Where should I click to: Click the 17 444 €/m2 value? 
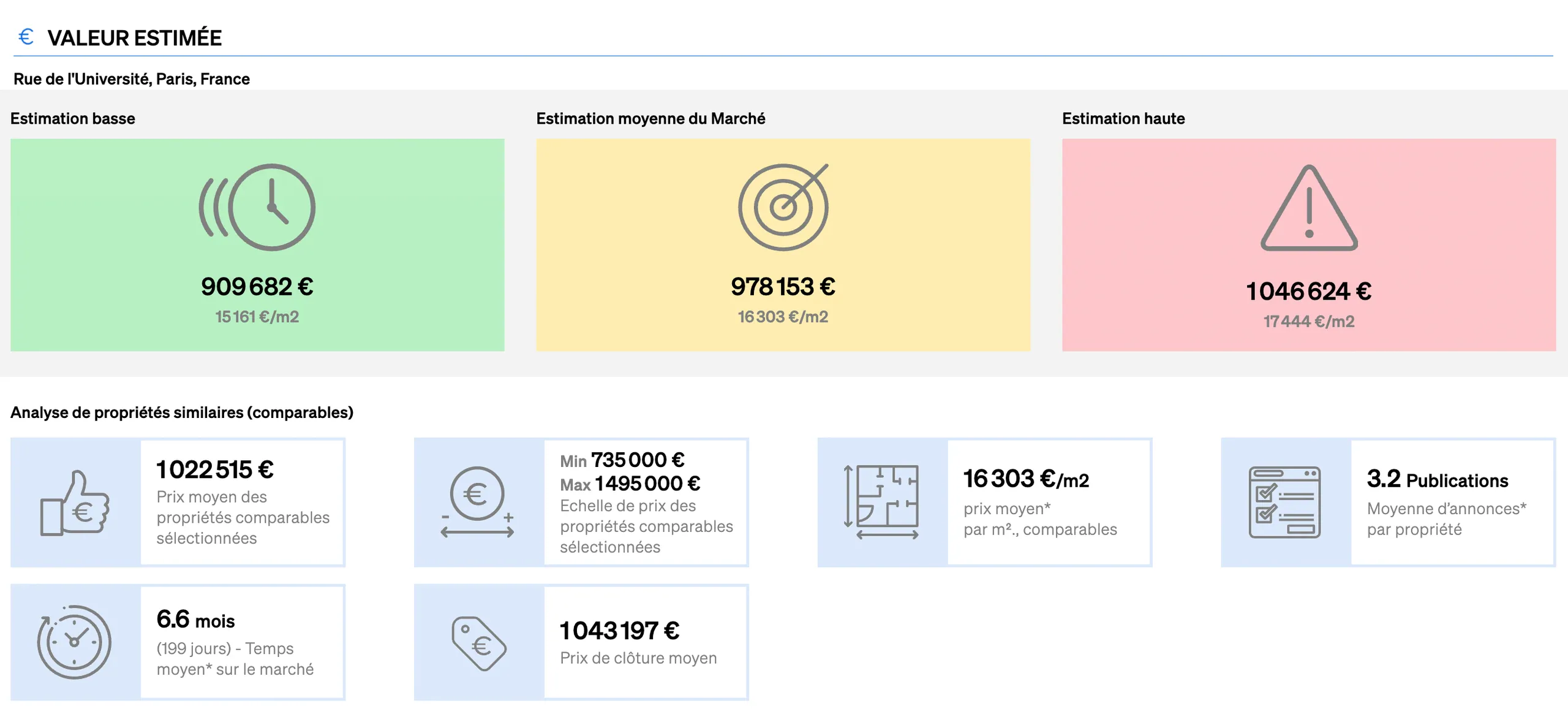coord(1309,321)
